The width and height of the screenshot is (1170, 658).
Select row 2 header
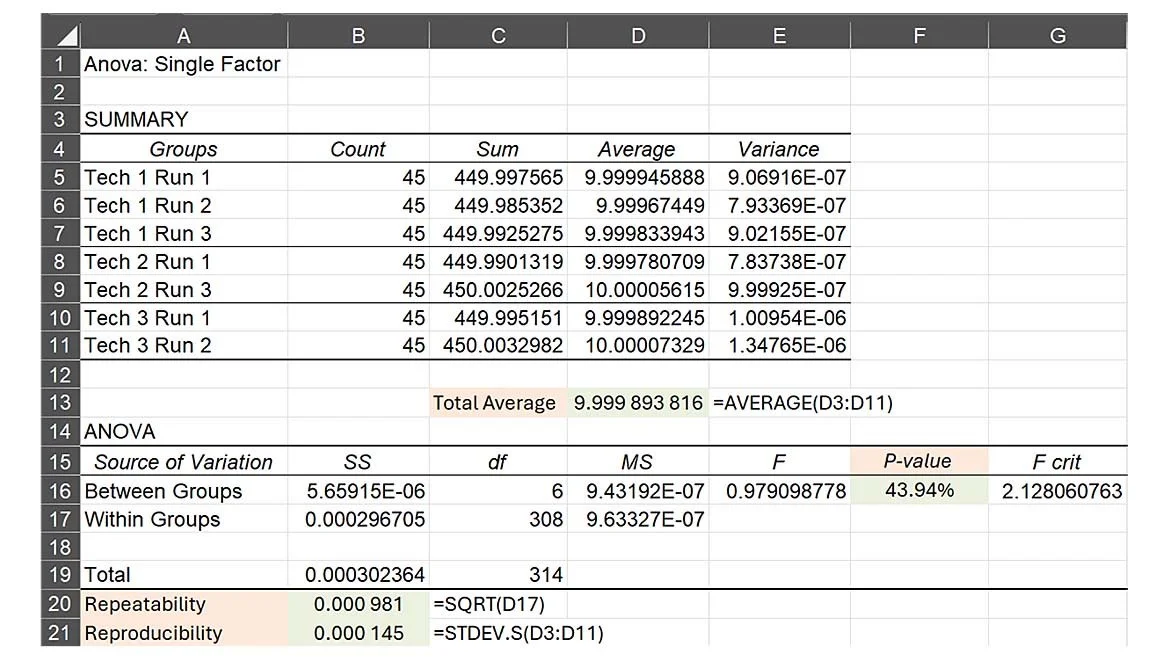click(x=60, y=92)
